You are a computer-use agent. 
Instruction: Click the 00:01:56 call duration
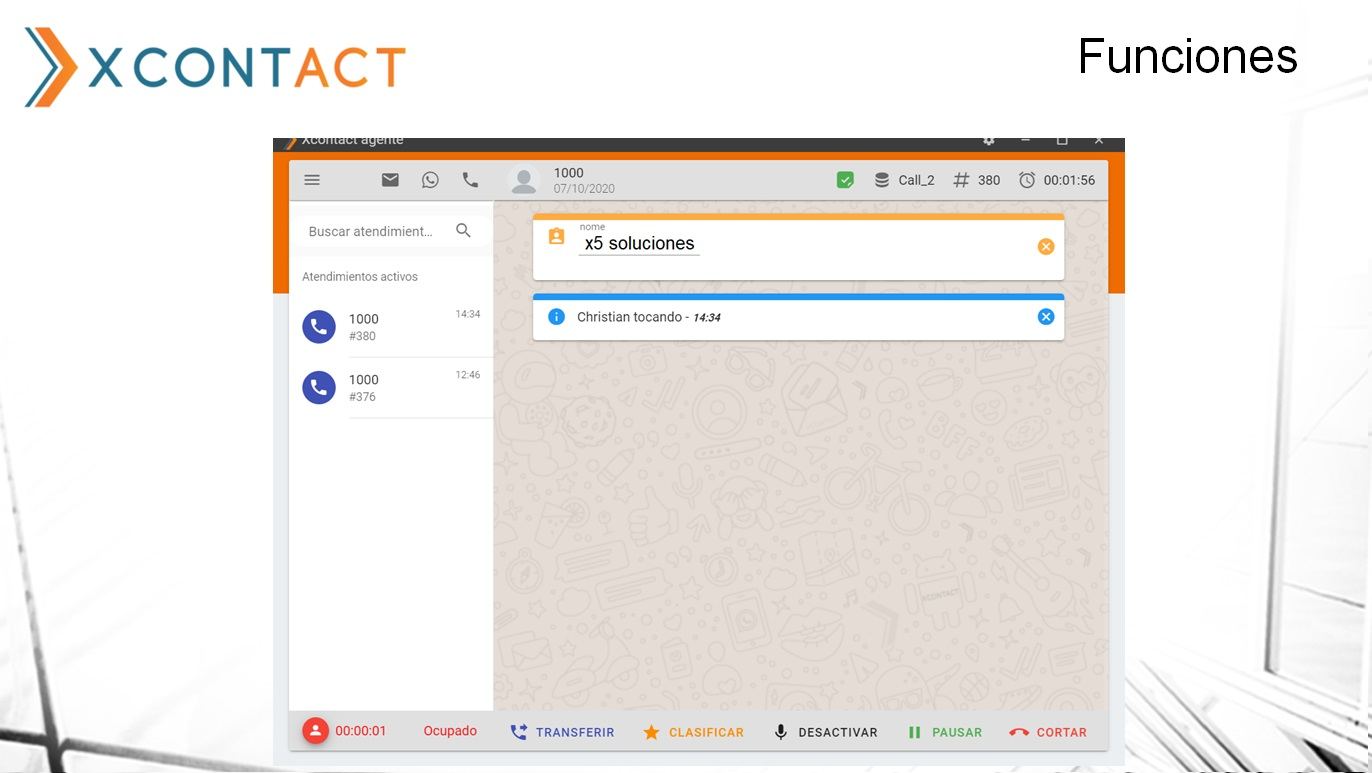click(1069, 180)
